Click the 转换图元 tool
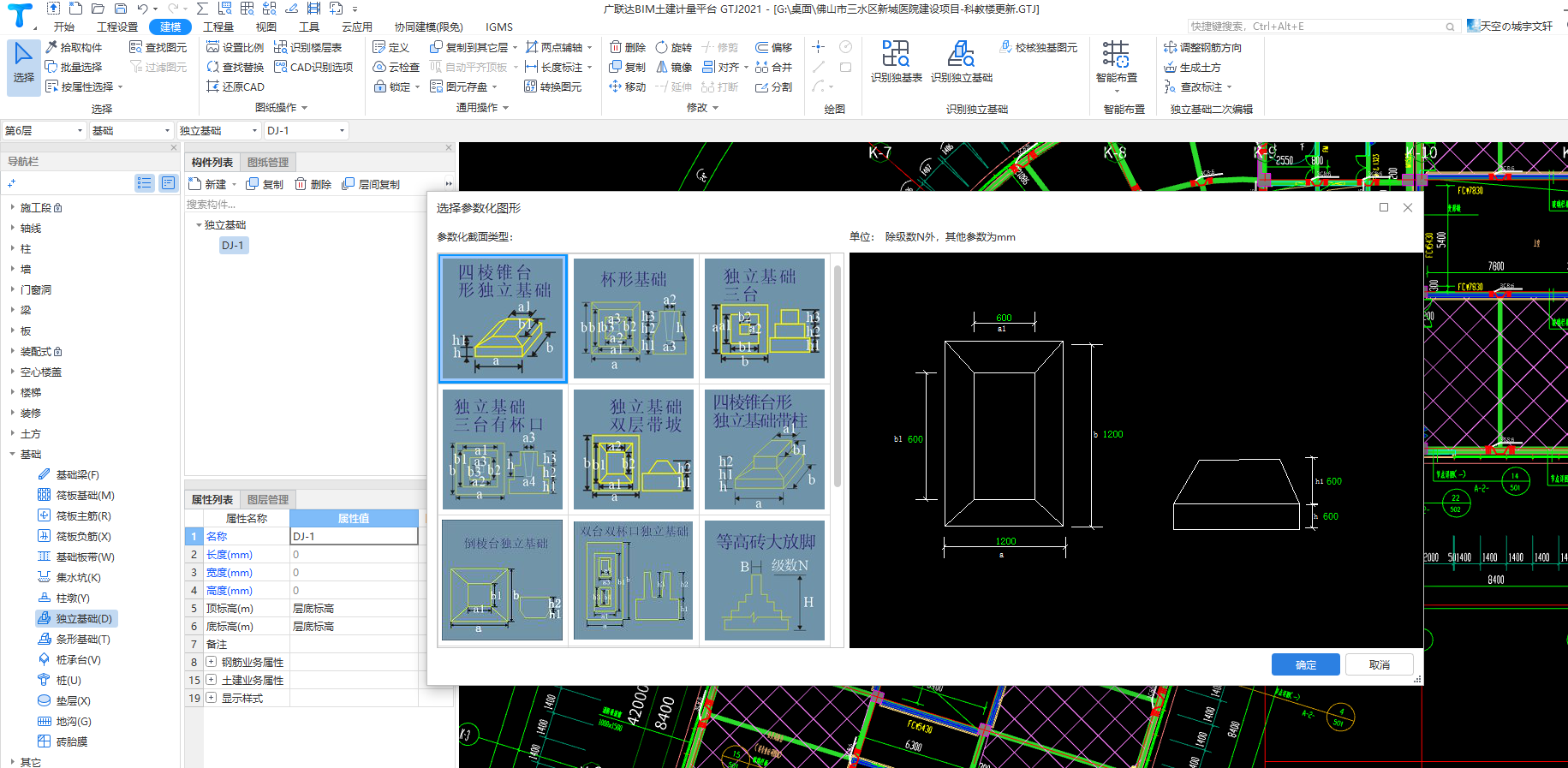Viewport: 1568px width, 768px height. click(553, 86)
